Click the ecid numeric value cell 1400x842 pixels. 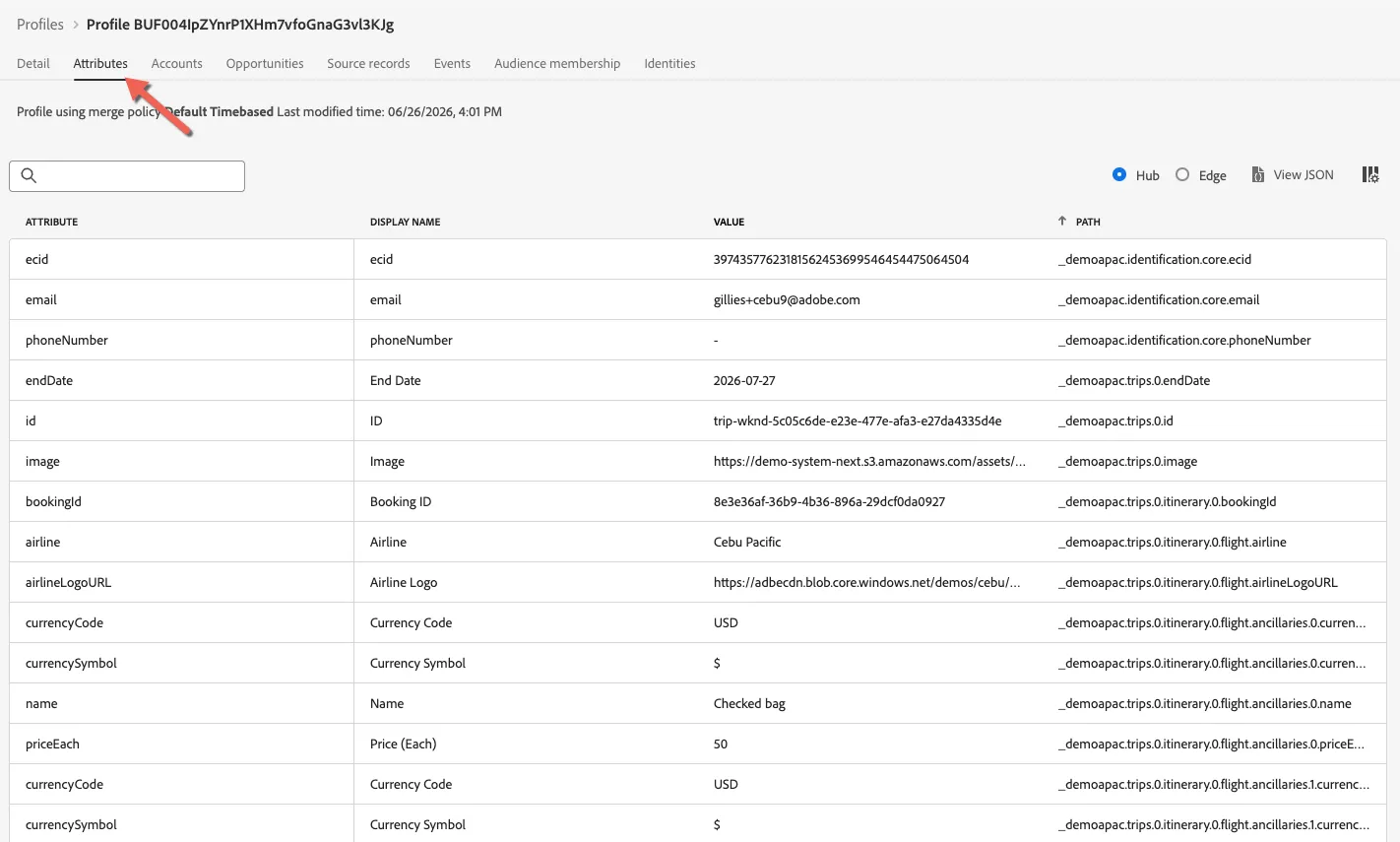point(841,260)
